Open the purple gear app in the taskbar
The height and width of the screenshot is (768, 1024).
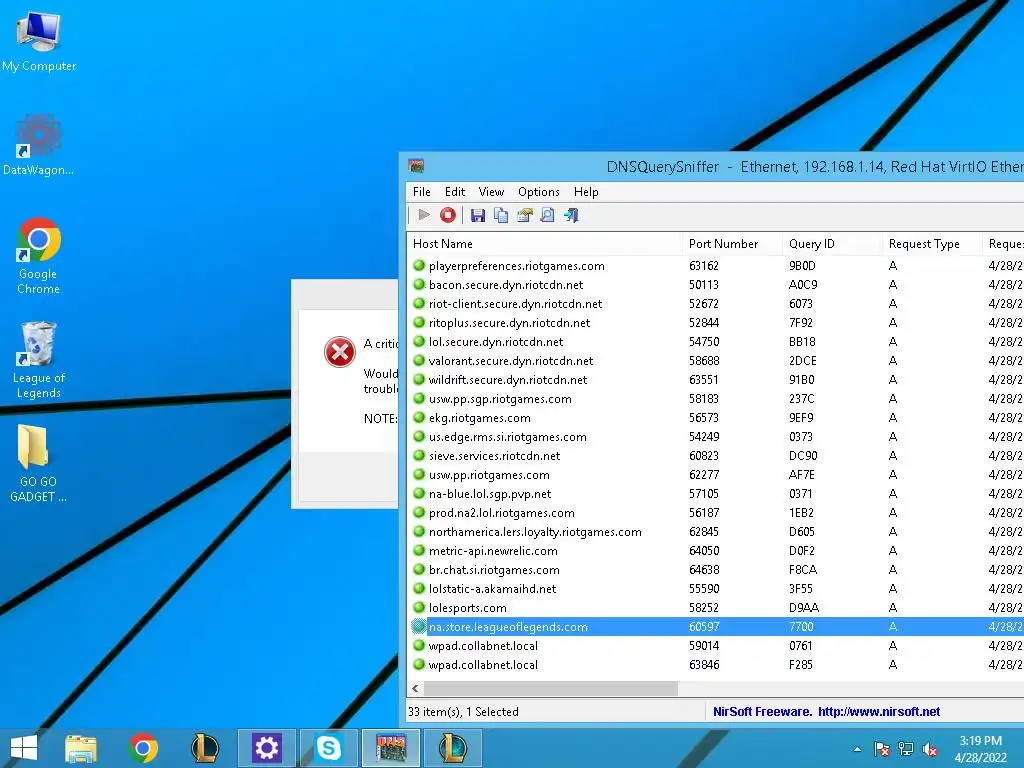pos(266,748)
